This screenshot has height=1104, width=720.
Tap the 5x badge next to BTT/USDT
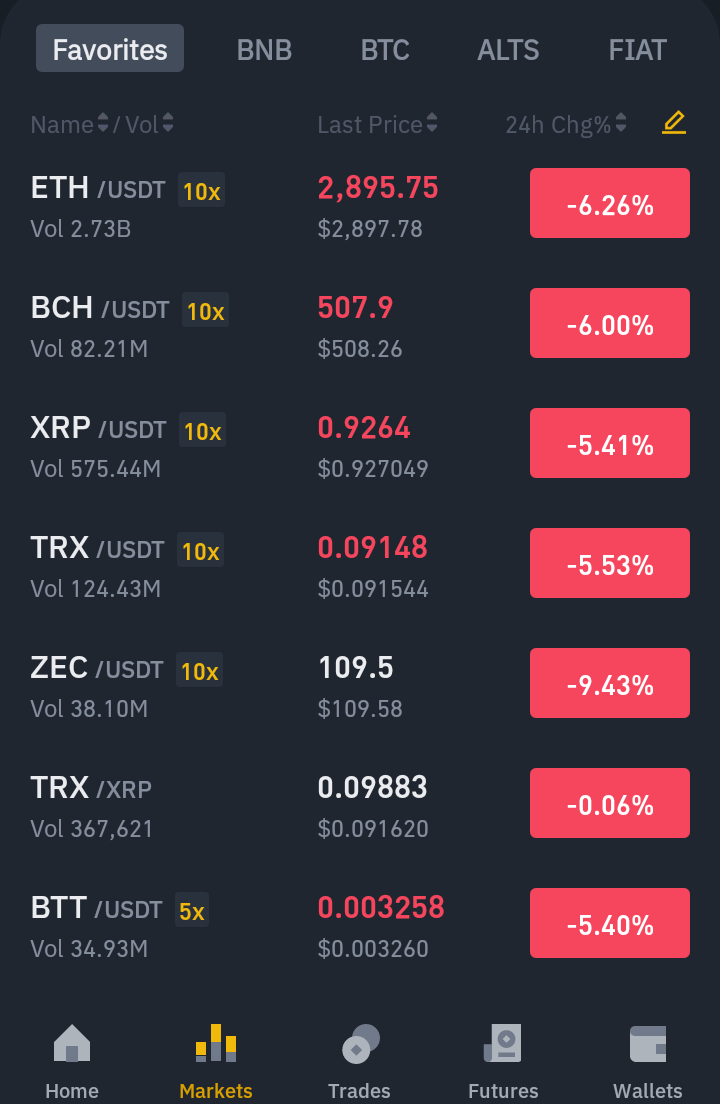click(191, 910)
